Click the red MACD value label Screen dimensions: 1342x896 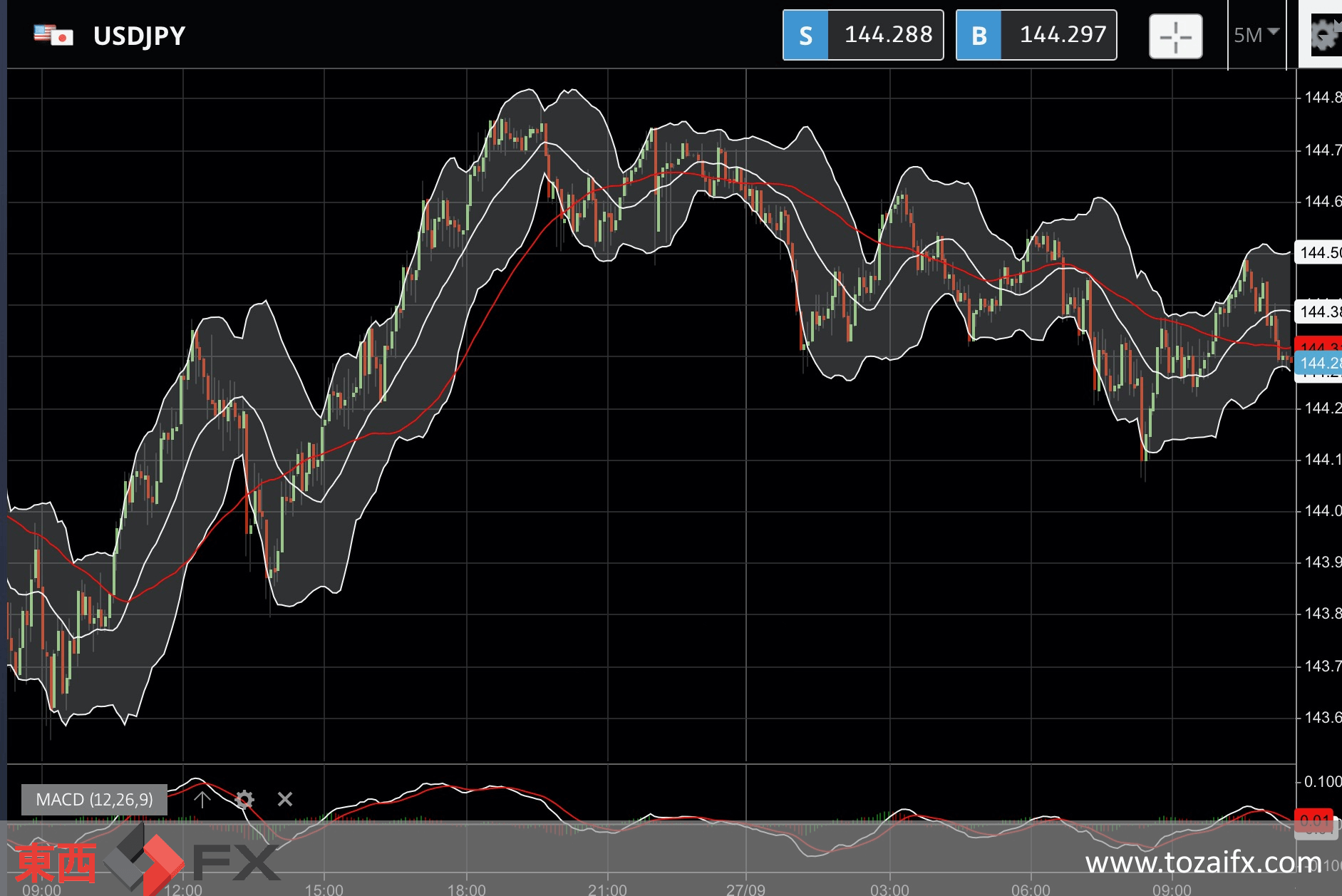[x=1313, y=820]
